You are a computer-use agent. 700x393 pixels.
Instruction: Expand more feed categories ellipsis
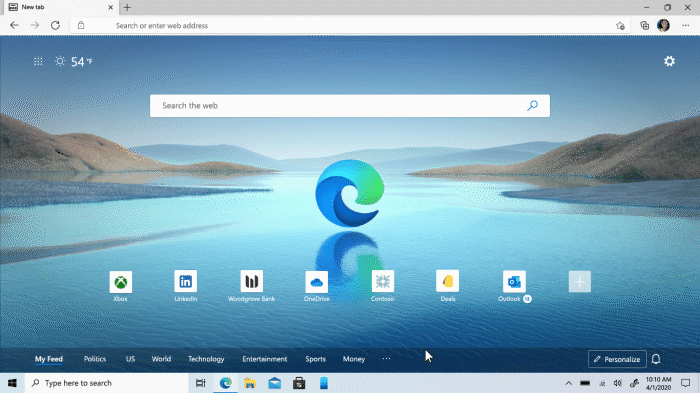(x=386, y=359)
